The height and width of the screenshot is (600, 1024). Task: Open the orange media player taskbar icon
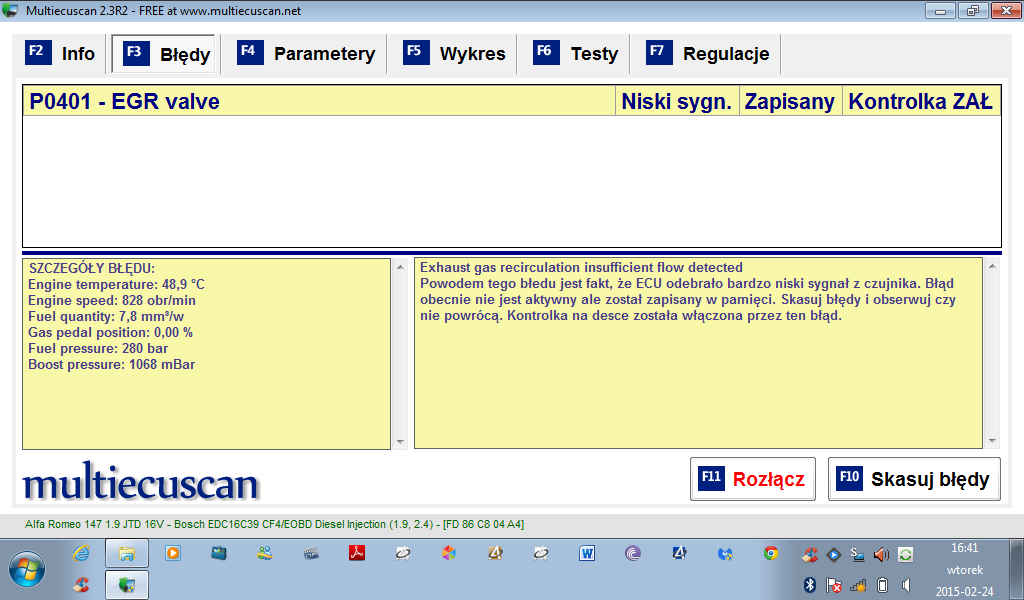[173, 554]
